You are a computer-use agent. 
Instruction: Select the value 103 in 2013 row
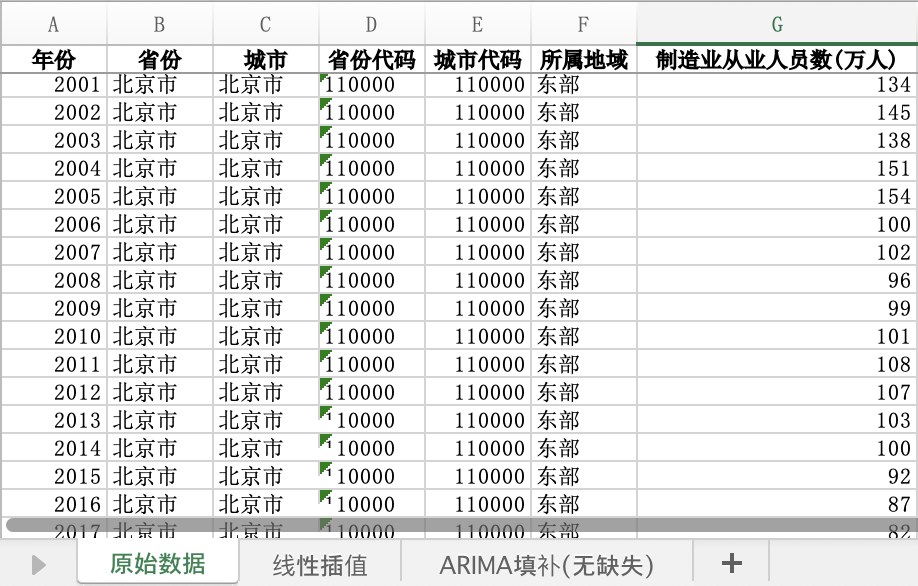(x=777, y=420)
